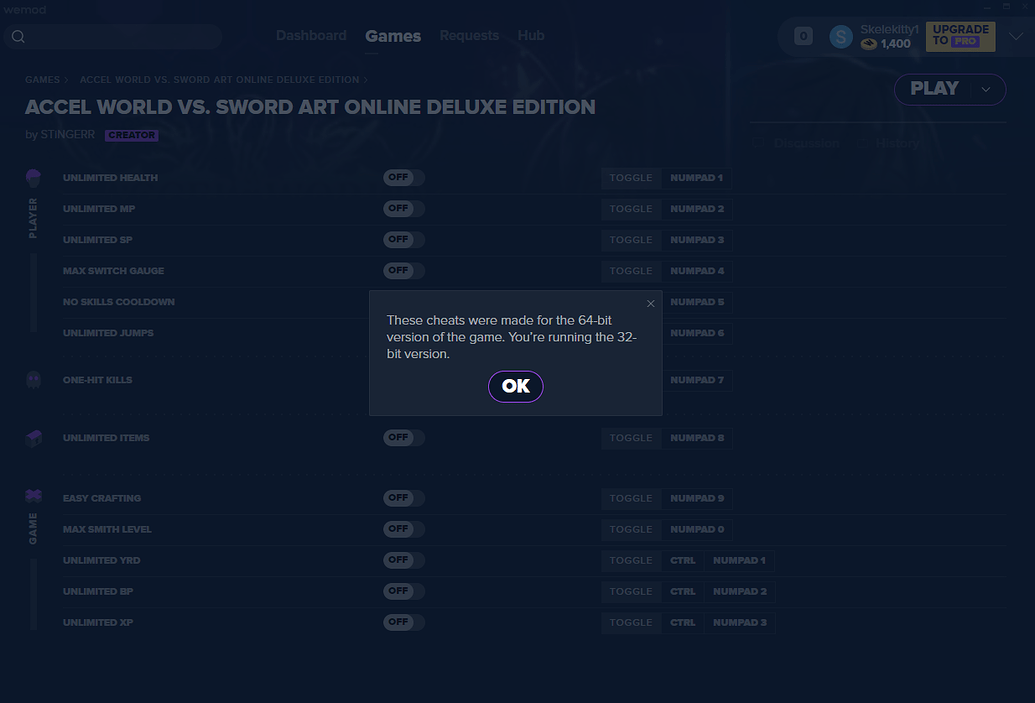The height and width of the screenshot is (703, 1035).
Task: Click NUMPAD 7 hotkey for One-Hit Kills
Action: tap(697, 380)
